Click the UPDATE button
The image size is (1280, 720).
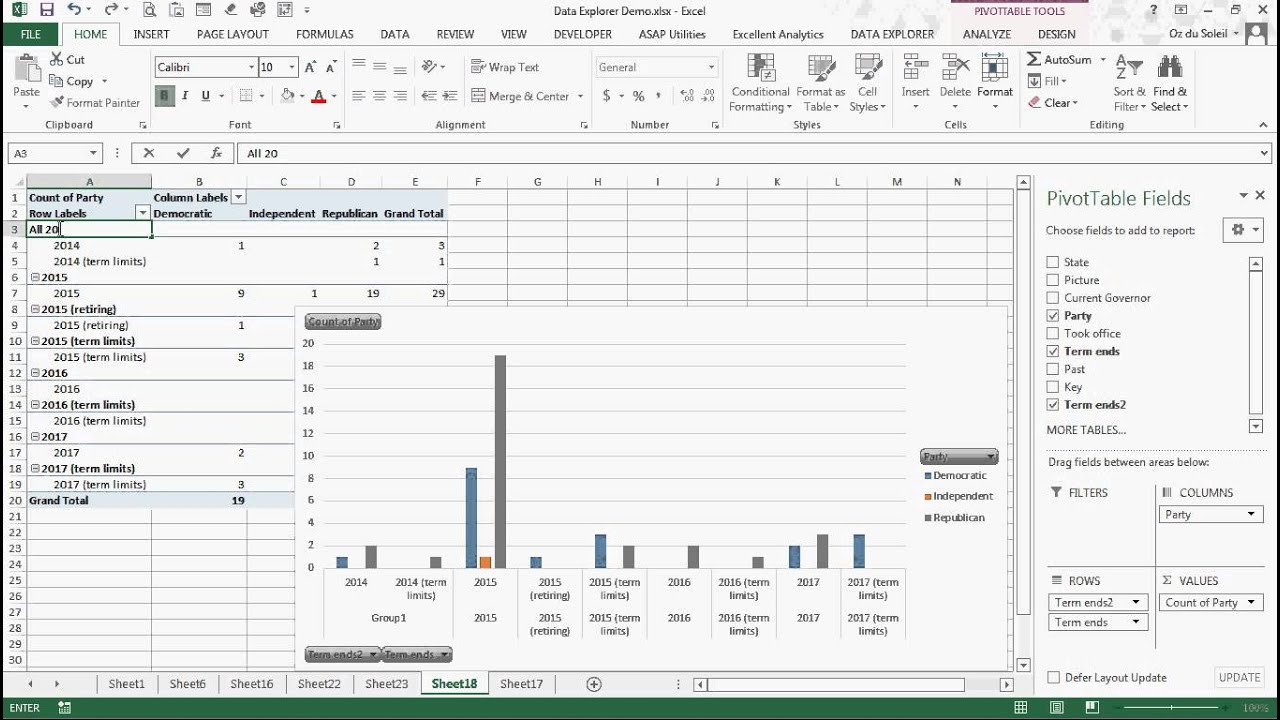coord(1239,677)
